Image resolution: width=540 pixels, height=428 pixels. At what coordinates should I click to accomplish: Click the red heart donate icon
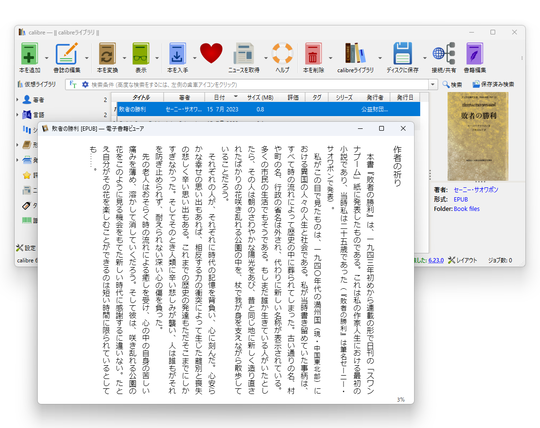click(x=211, y=53)
